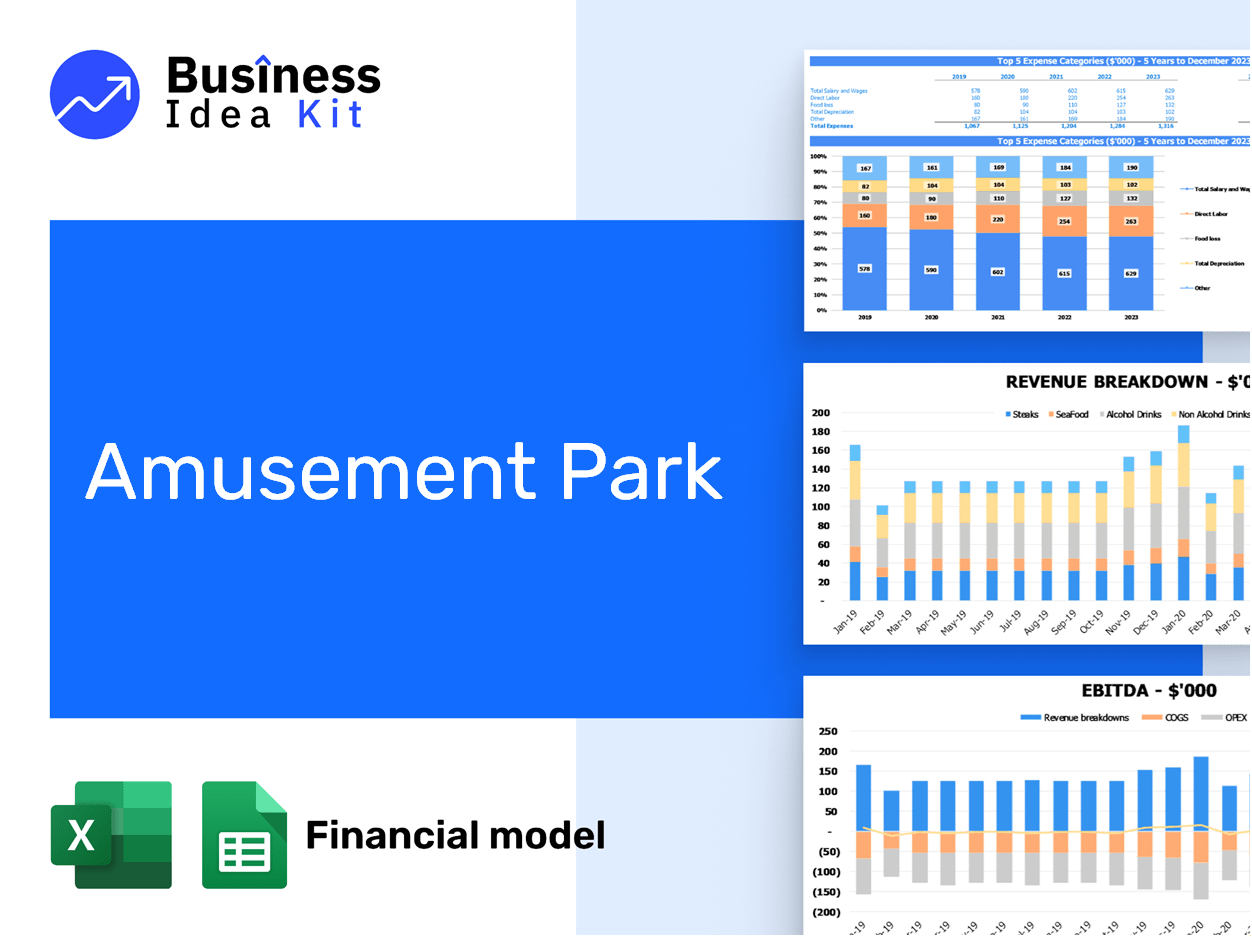
Task: Select the Alcohol Drinks legend marker
Action: tap(1101, 414)
